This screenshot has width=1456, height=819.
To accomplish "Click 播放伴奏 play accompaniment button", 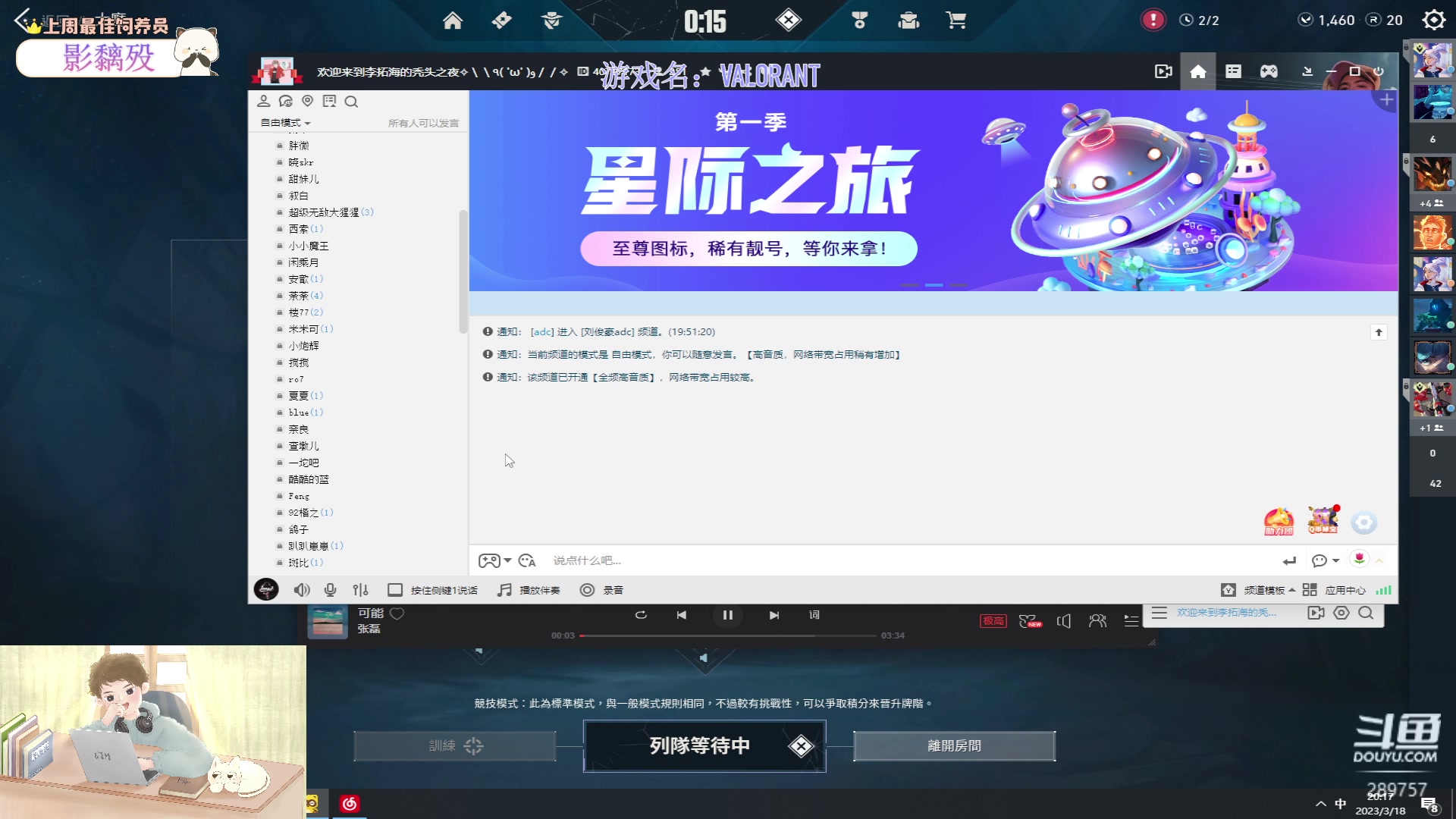I will coord(529,590).
